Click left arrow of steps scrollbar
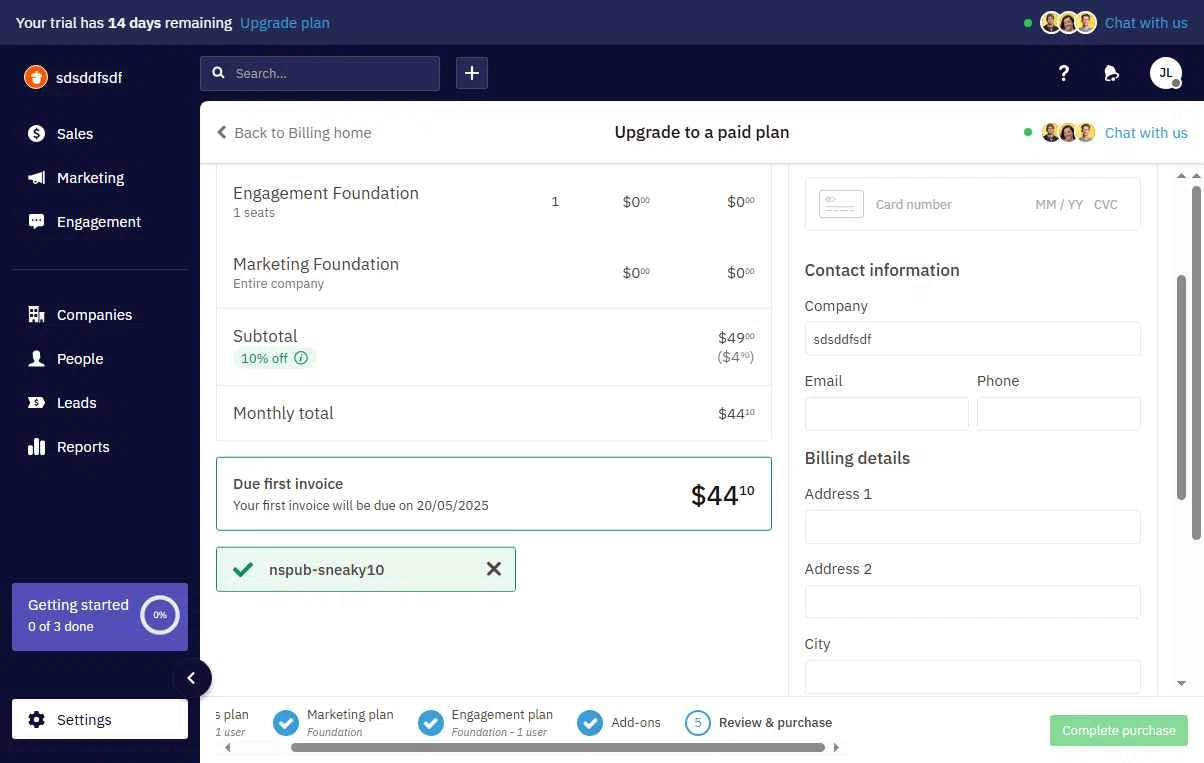This screenshot has height=763, width=1204. point(228,747)
